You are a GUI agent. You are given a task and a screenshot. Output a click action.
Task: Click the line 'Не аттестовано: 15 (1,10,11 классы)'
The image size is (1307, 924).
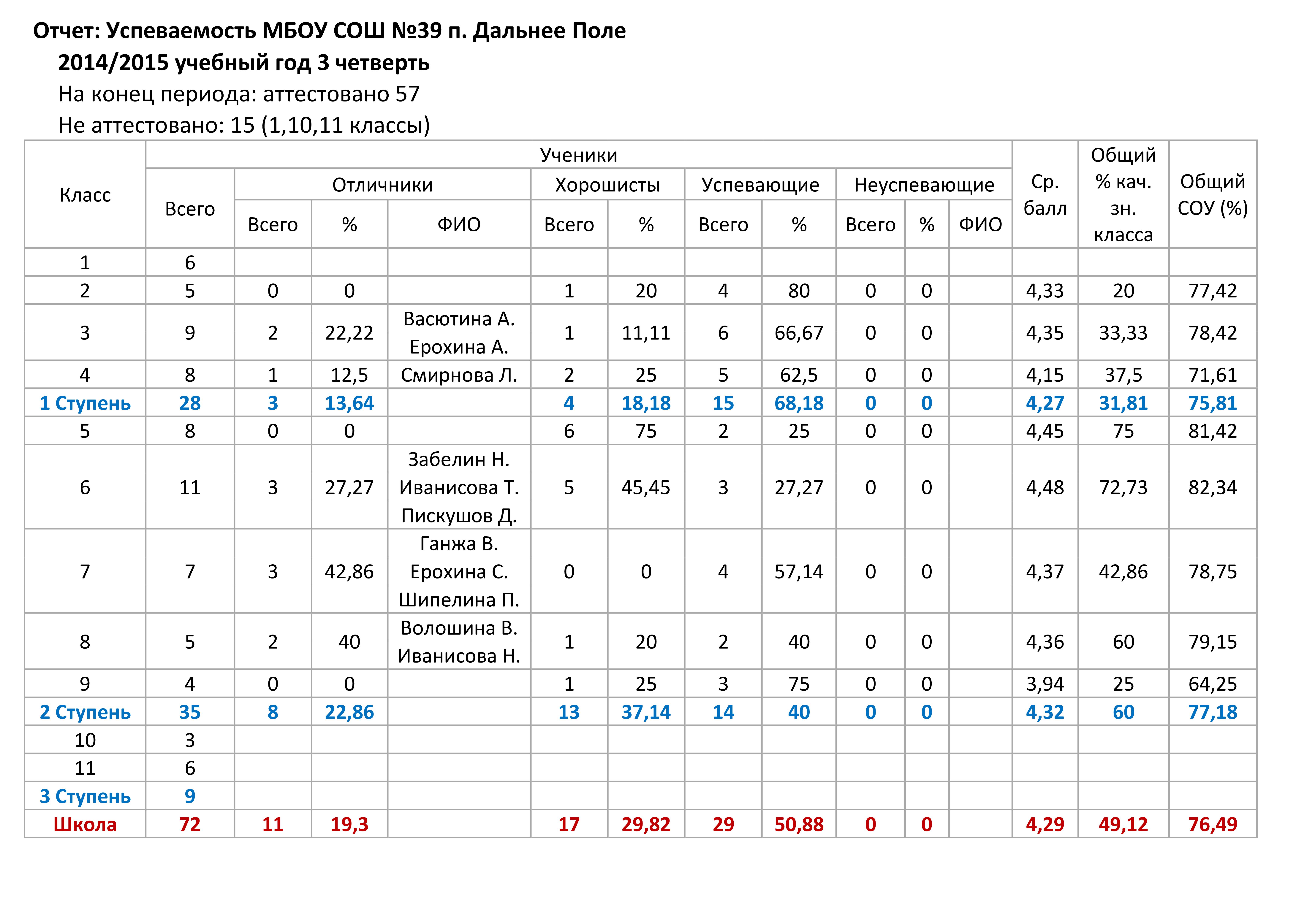244,125
